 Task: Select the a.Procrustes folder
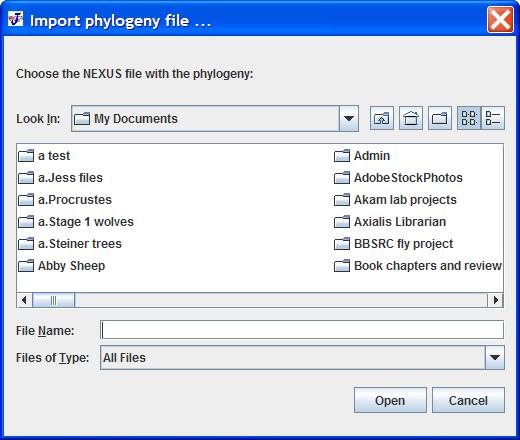coord(65,200)
